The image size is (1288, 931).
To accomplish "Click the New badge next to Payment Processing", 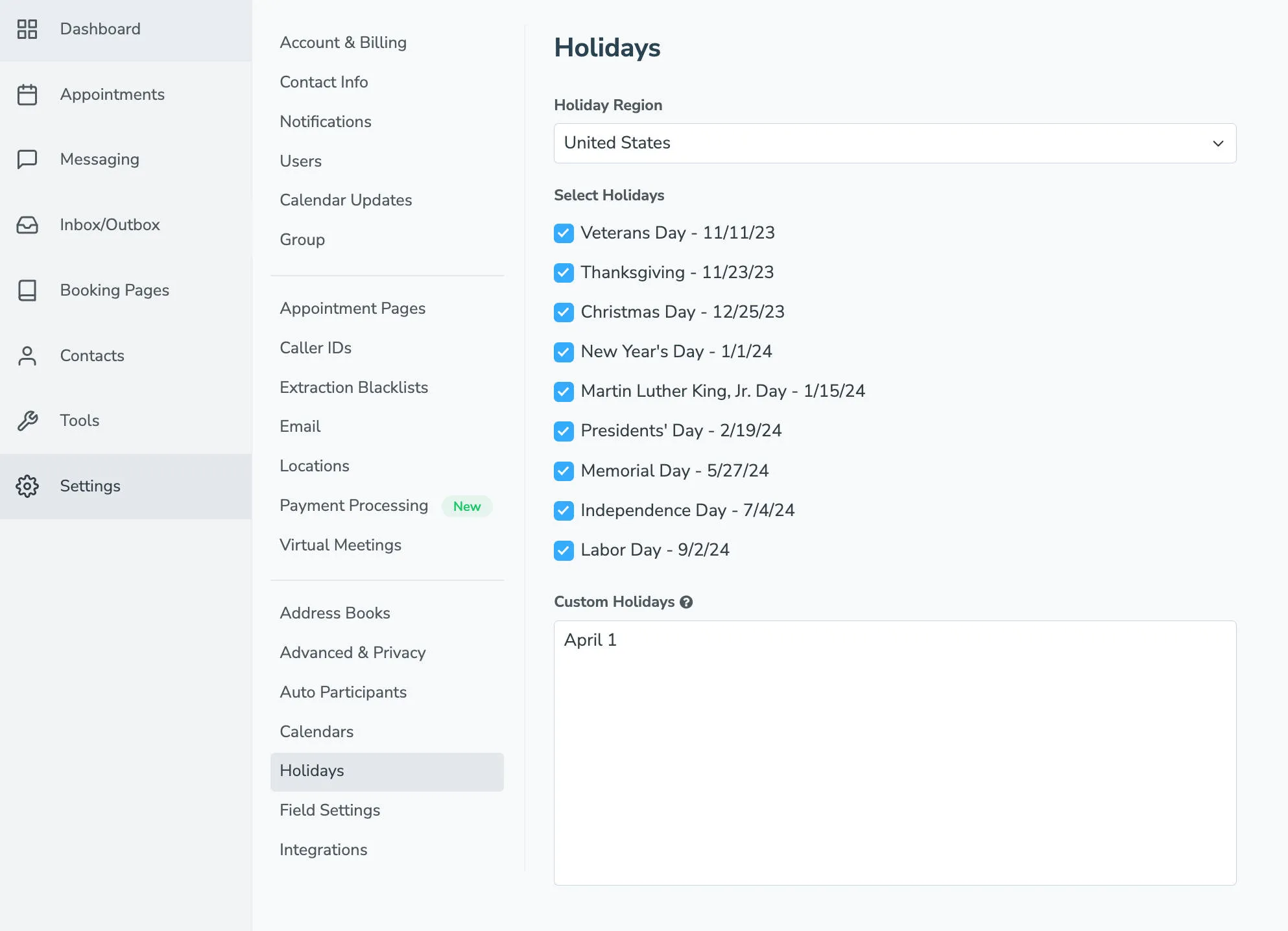I will click(467, 506).
